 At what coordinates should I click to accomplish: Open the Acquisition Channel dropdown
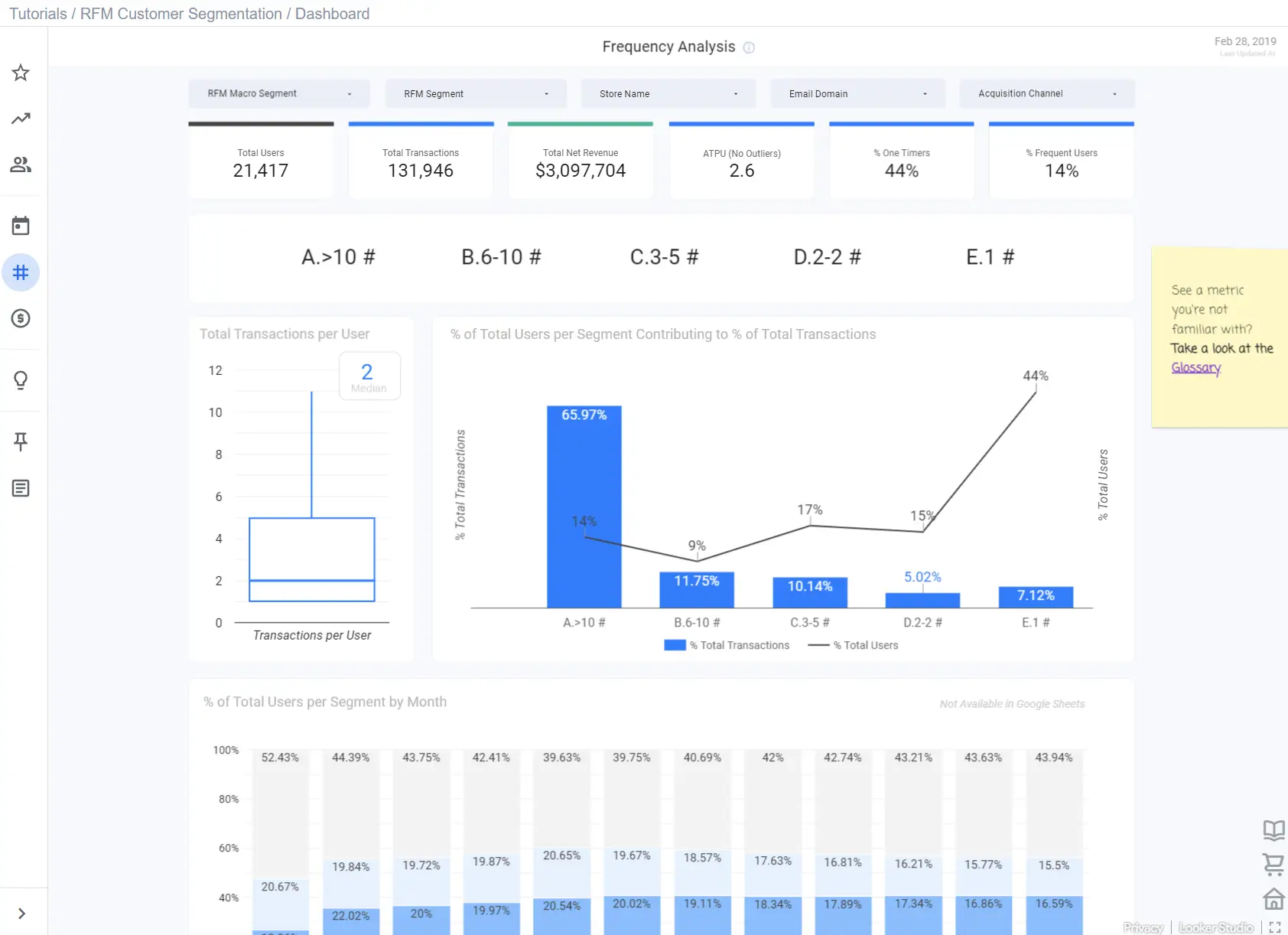coord(1047,93)
